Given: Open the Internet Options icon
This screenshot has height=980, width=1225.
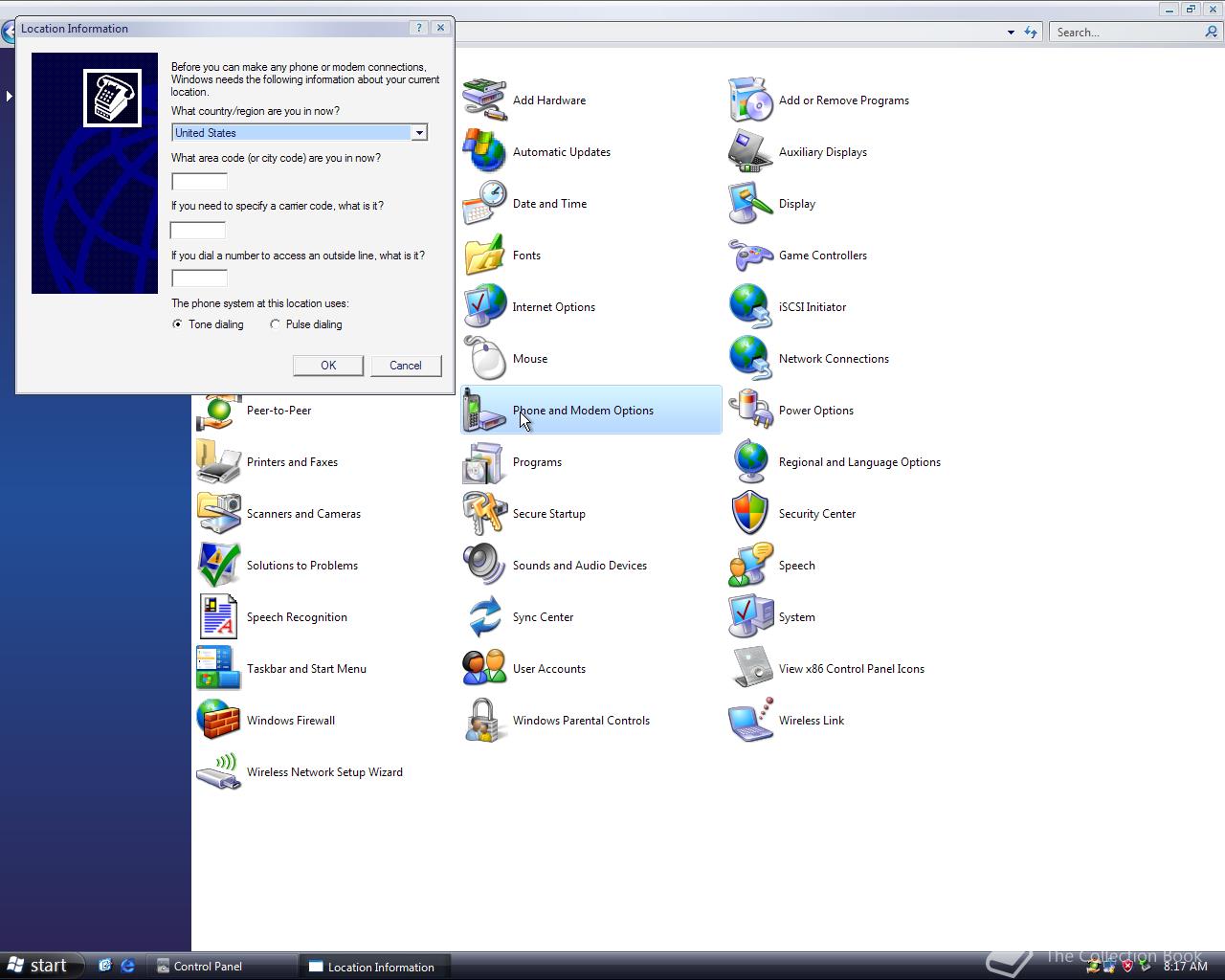Looking at the screenshot, I should pyautogui.click(x=484, y=306).
